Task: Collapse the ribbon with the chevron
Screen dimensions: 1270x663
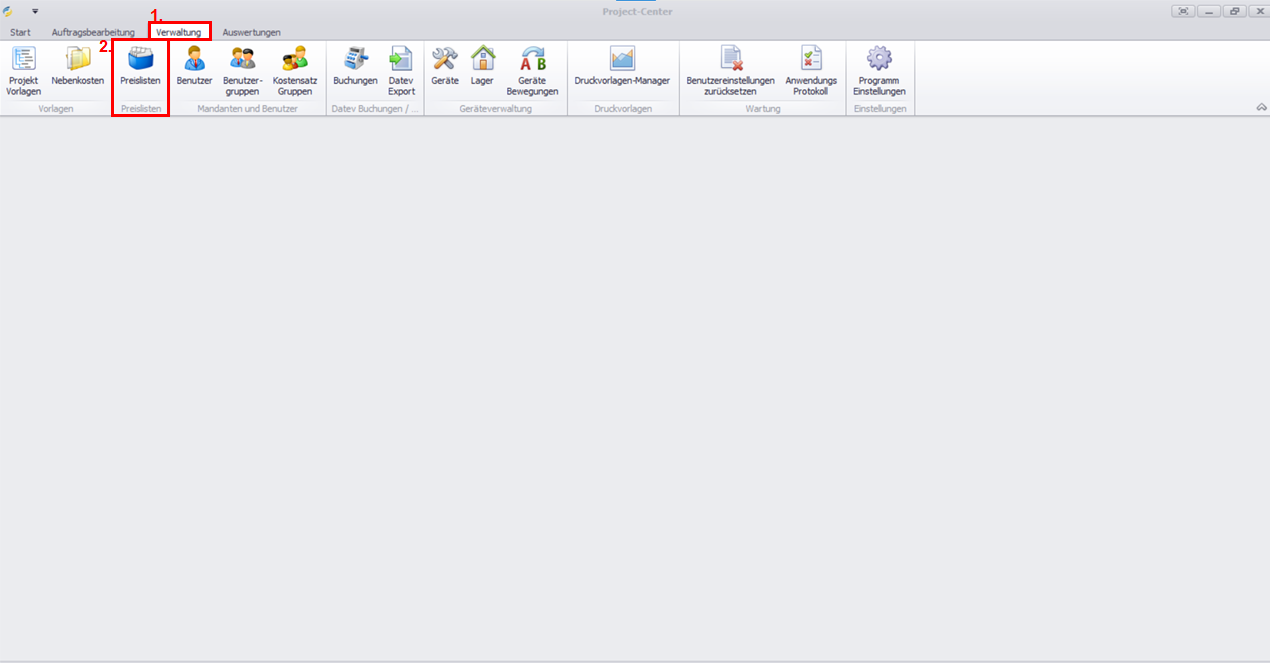Action: (x=1261, y=108)
